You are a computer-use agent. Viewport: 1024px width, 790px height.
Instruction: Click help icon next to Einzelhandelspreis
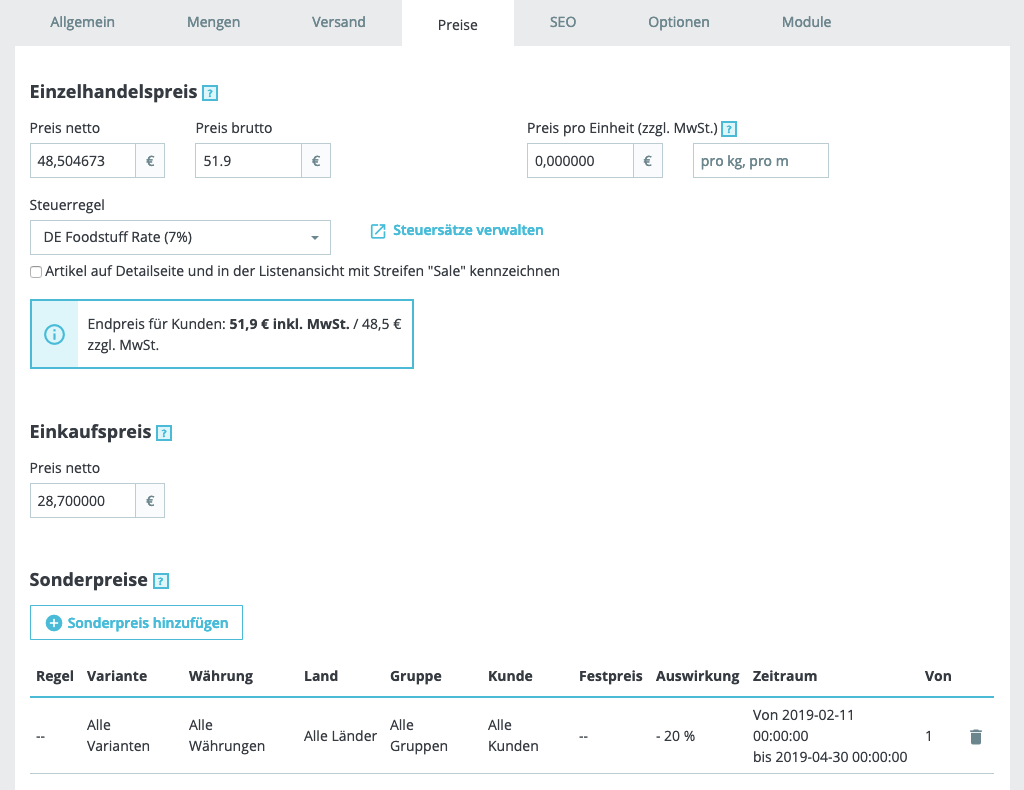coord(210,93)
